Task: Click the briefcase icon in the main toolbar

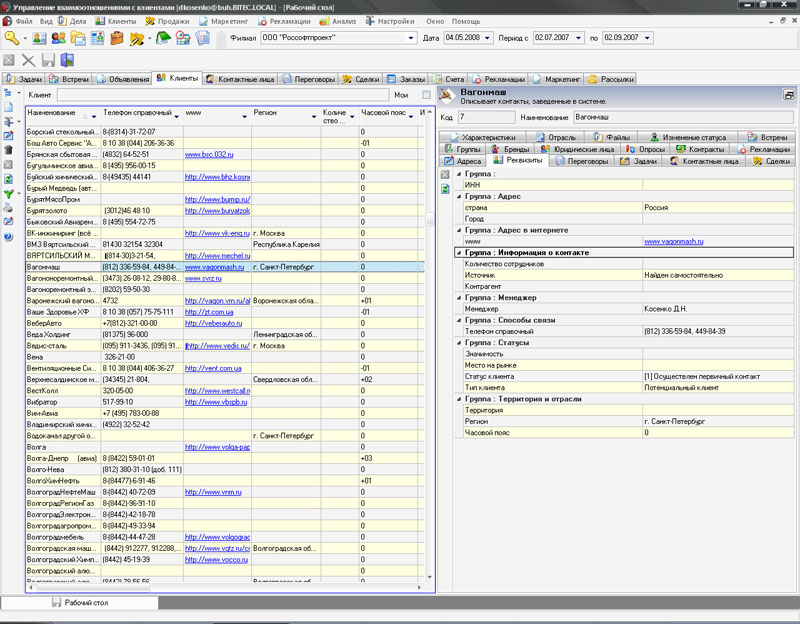Action: click(x=117, y=38)
